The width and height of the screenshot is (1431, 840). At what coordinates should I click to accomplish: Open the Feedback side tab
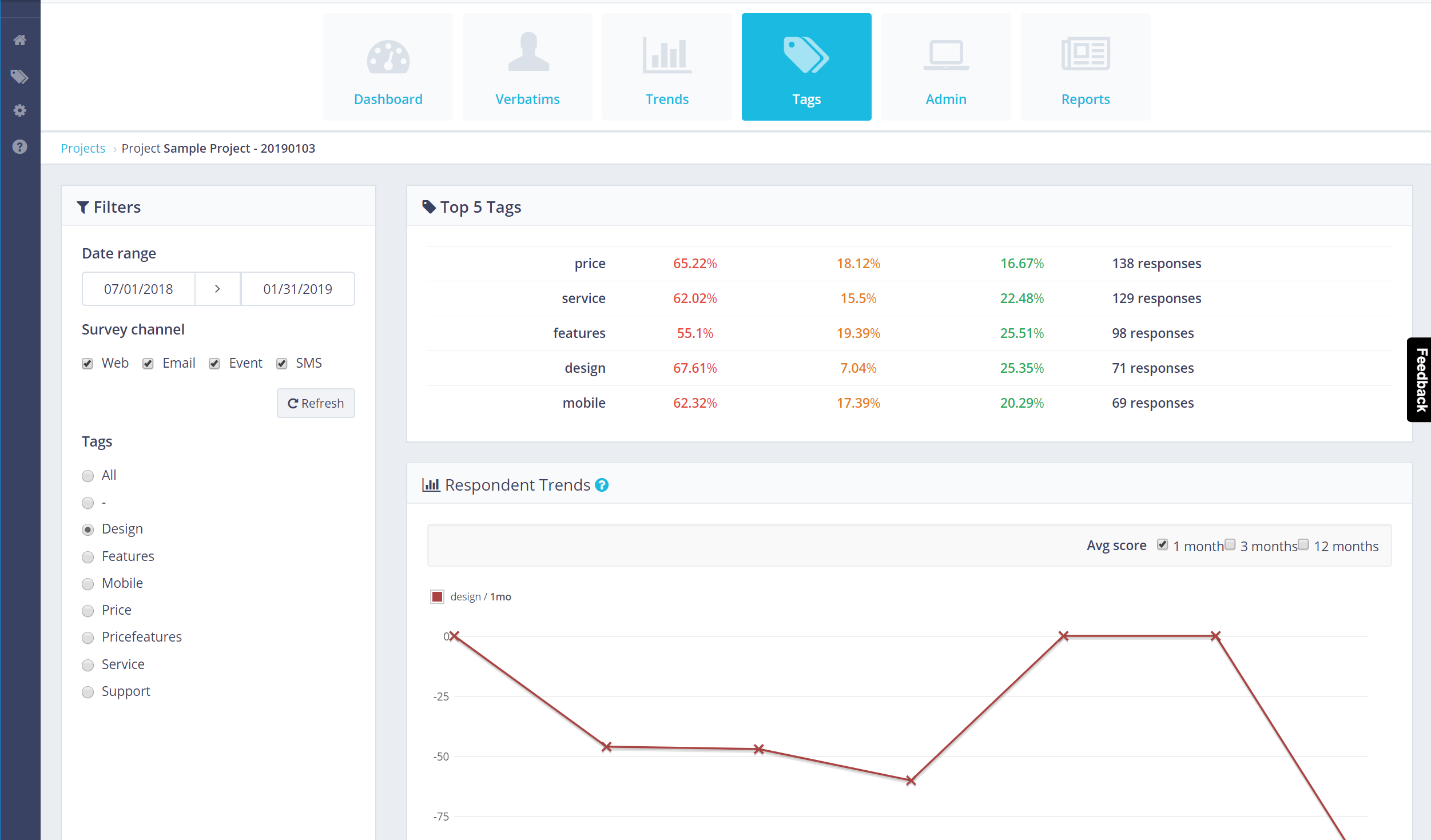click(x=1420, y=380)
